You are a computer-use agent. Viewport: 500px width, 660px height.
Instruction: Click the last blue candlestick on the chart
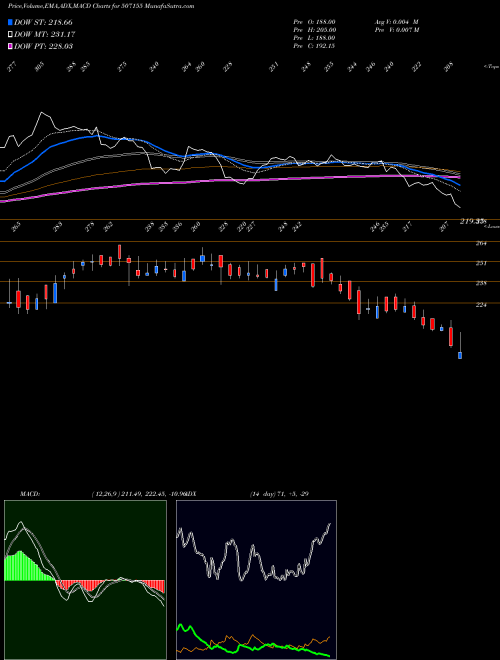[460, 355]
